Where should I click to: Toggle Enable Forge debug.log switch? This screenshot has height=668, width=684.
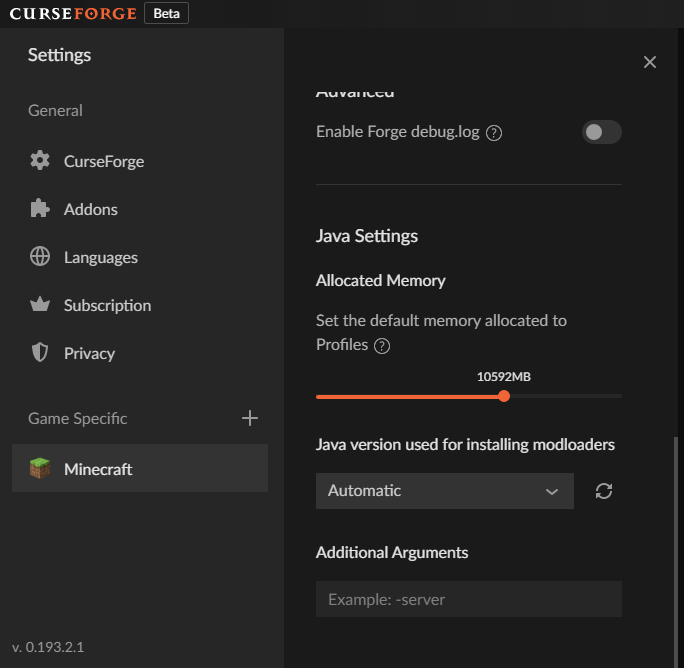pyautogui.click(x=602, y=132)
